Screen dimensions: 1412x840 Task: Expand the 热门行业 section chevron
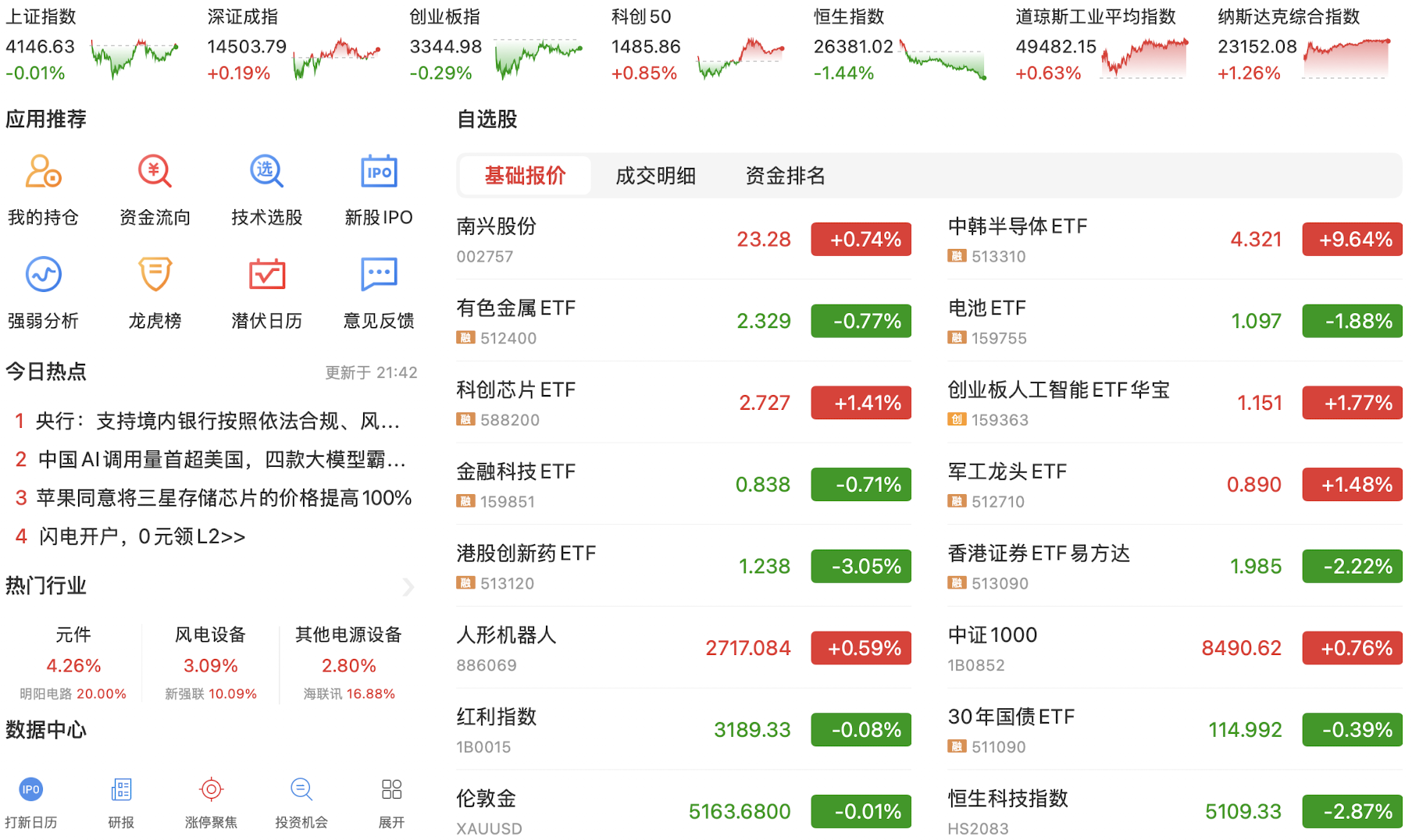pos(408,587)
